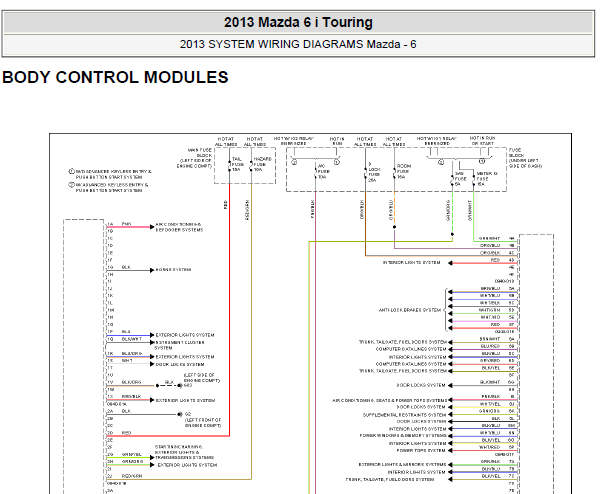Select the "BLK/WHT" wire label at pin 1Q

[x=132, y=339]
